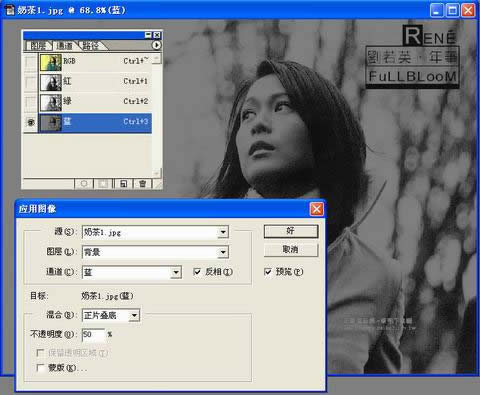Show the 红 channel visibility box
Screen dimensions: 480x395
31,82
